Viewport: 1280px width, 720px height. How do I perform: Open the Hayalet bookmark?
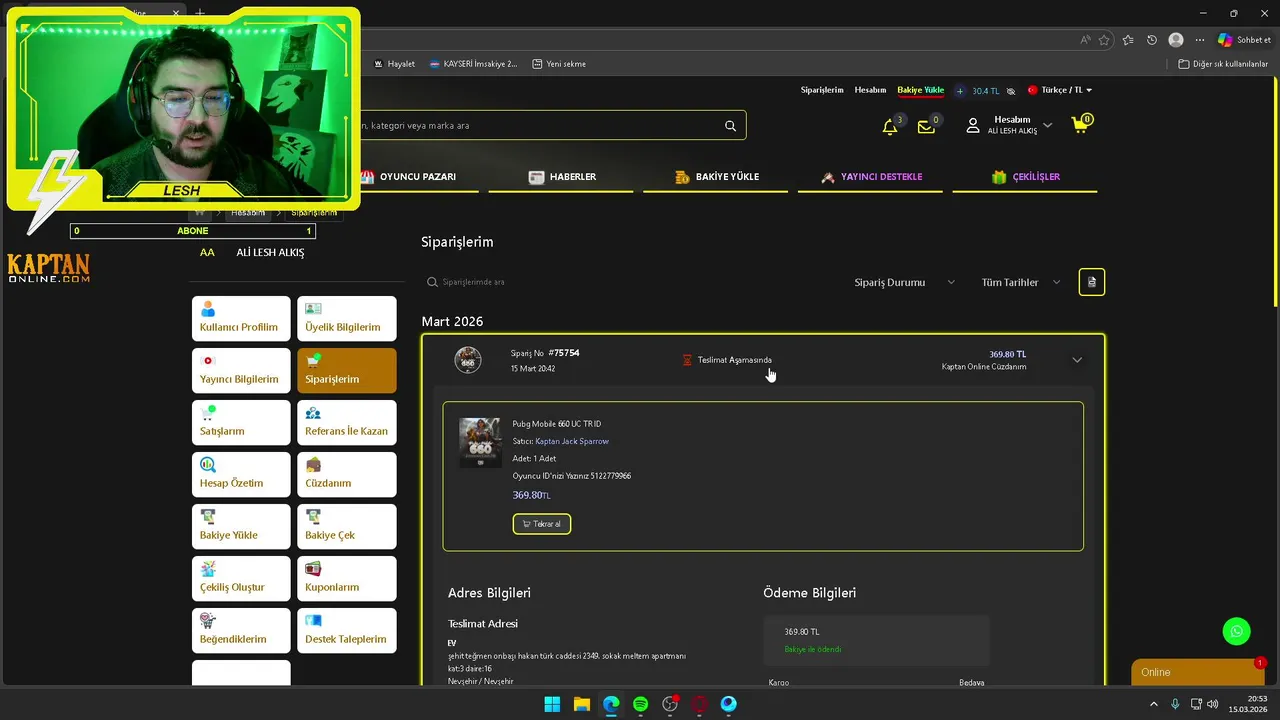(x=394, y=64)
